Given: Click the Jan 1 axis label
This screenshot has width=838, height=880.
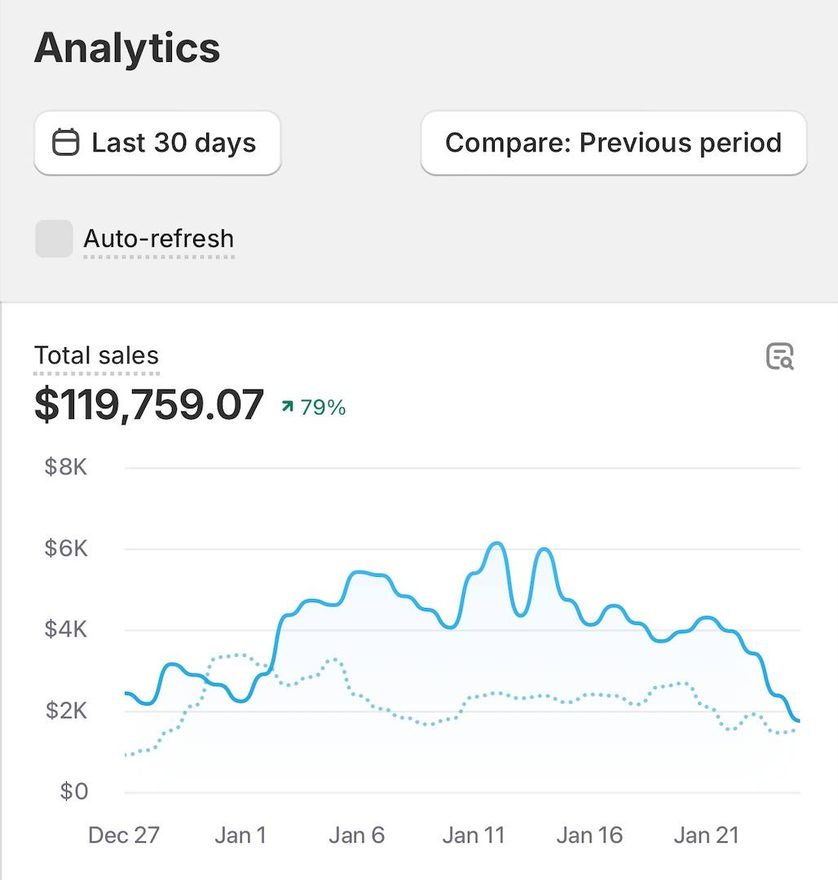Looking at the screenshot, I should [240, 835].
